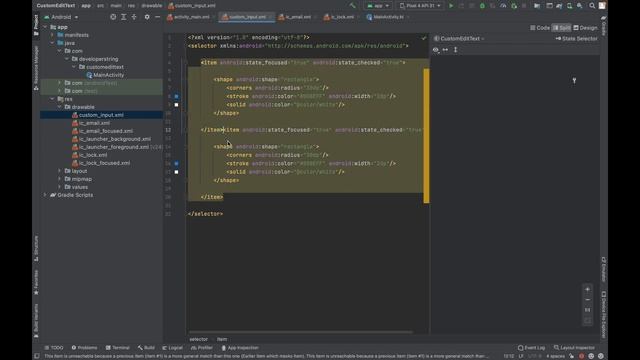
Task: Open the Build Variants tool window
Action: 36,320
